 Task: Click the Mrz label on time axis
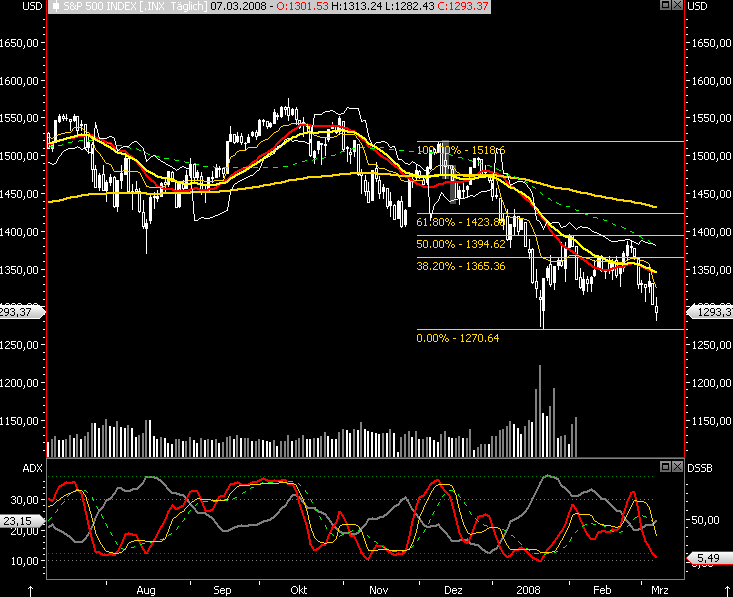(660, 590)
